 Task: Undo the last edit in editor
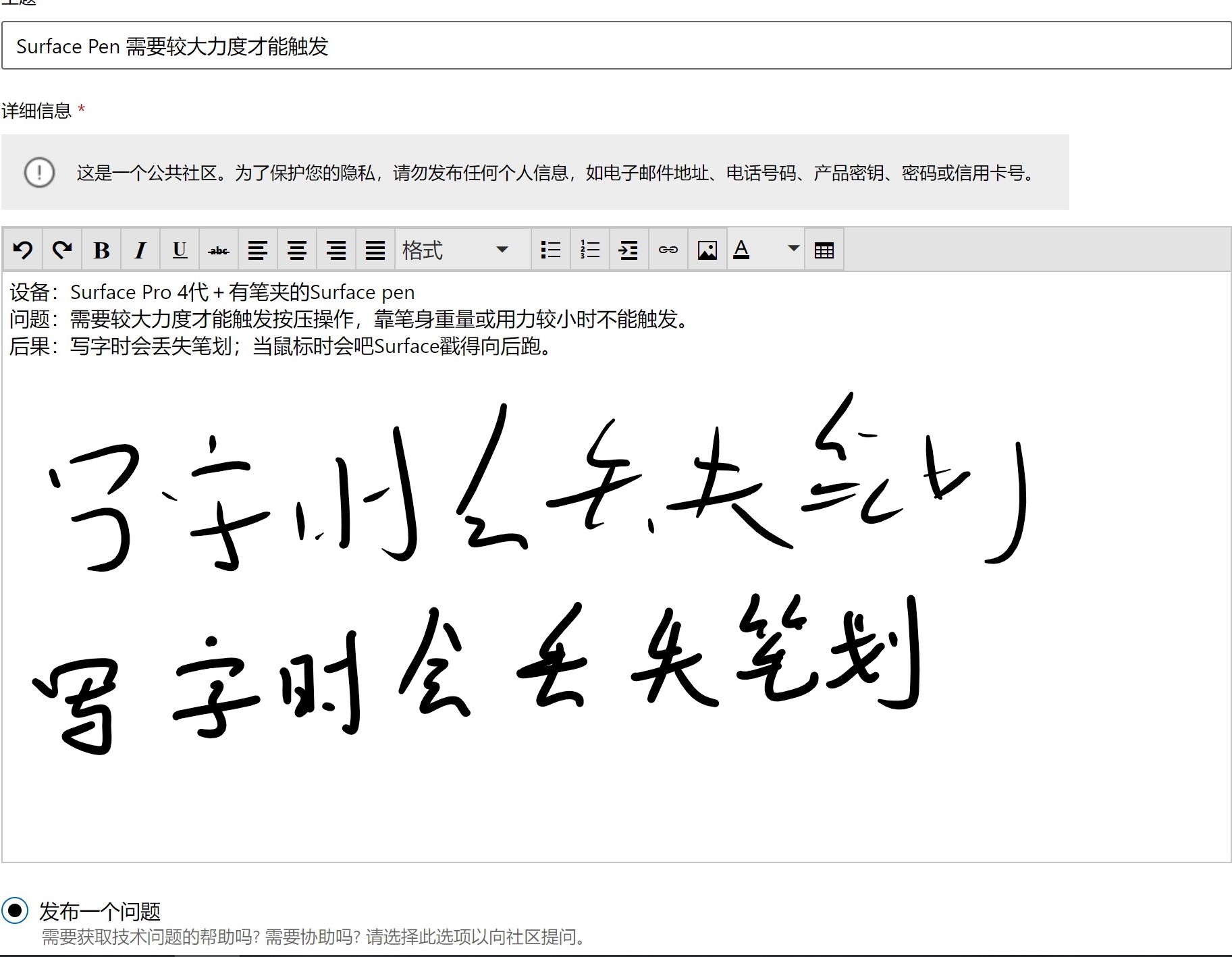23,250
